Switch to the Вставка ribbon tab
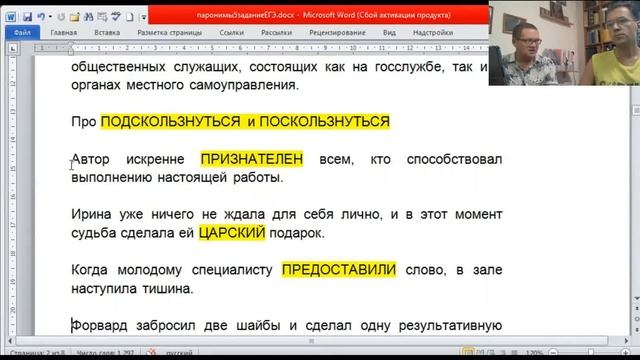Screen dimensions: 640x360 [x=107, y=33]
